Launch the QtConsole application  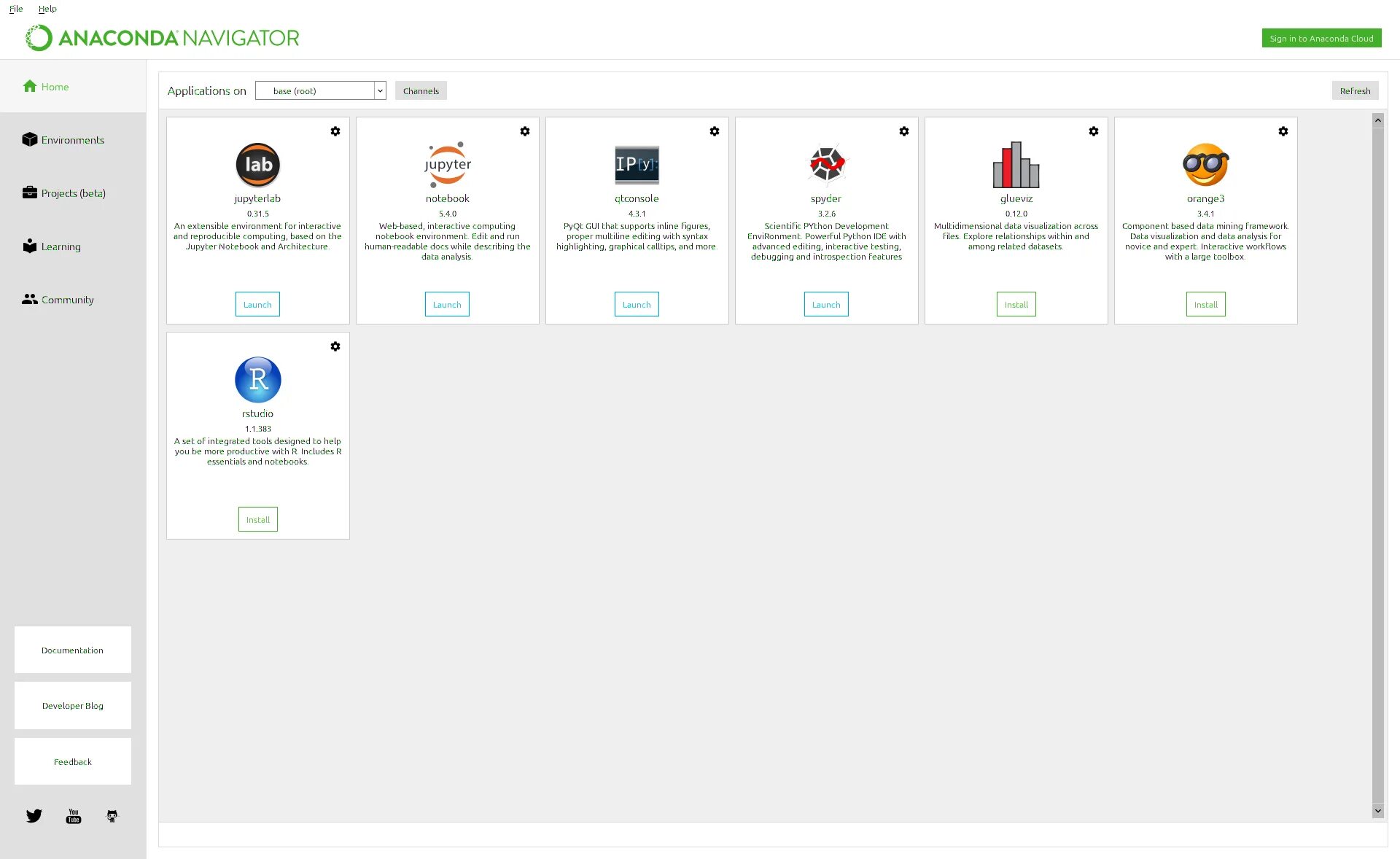(636, 304)
